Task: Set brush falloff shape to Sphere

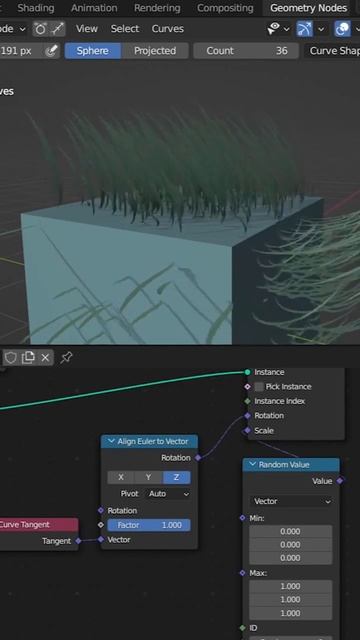Action: coord(93,51)
